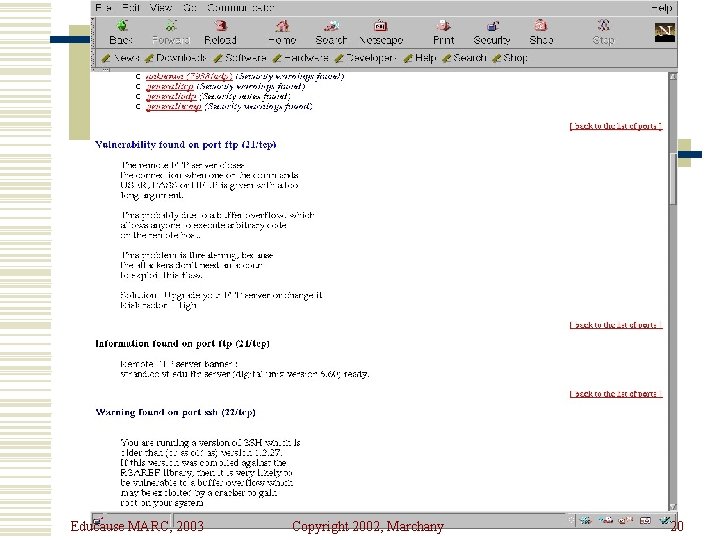Open the Security info button

click(x=492, y=32)
